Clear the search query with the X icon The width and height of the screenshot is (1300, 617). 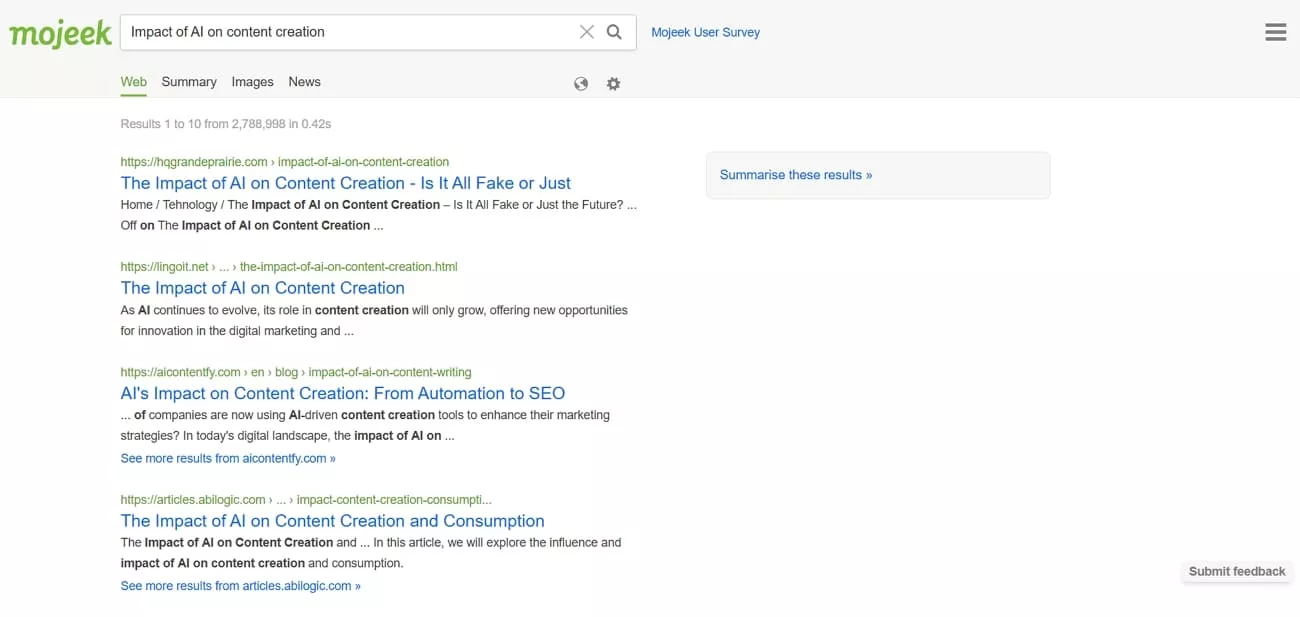pyautogui.click(x=586, y=31)
